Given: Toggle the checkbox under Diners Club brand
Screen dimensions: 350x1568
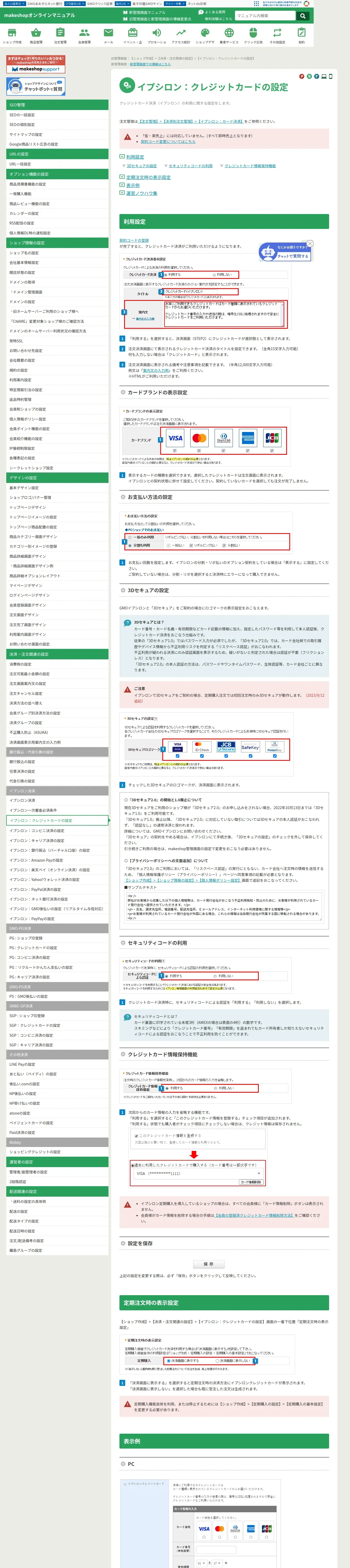Looking at the screenshot, I should click(223, 451).
